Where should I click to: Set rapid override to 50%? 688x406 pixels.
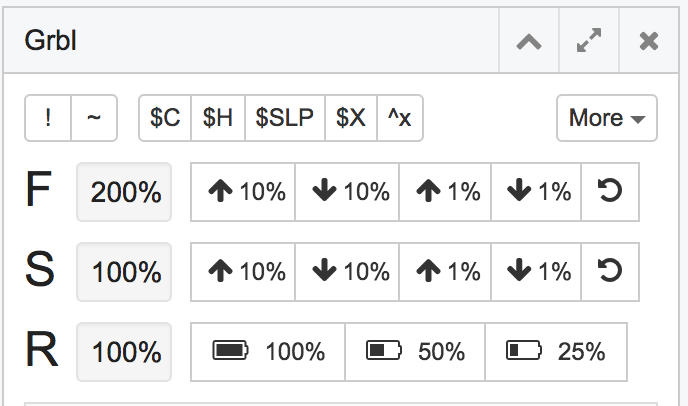point(415,351)
